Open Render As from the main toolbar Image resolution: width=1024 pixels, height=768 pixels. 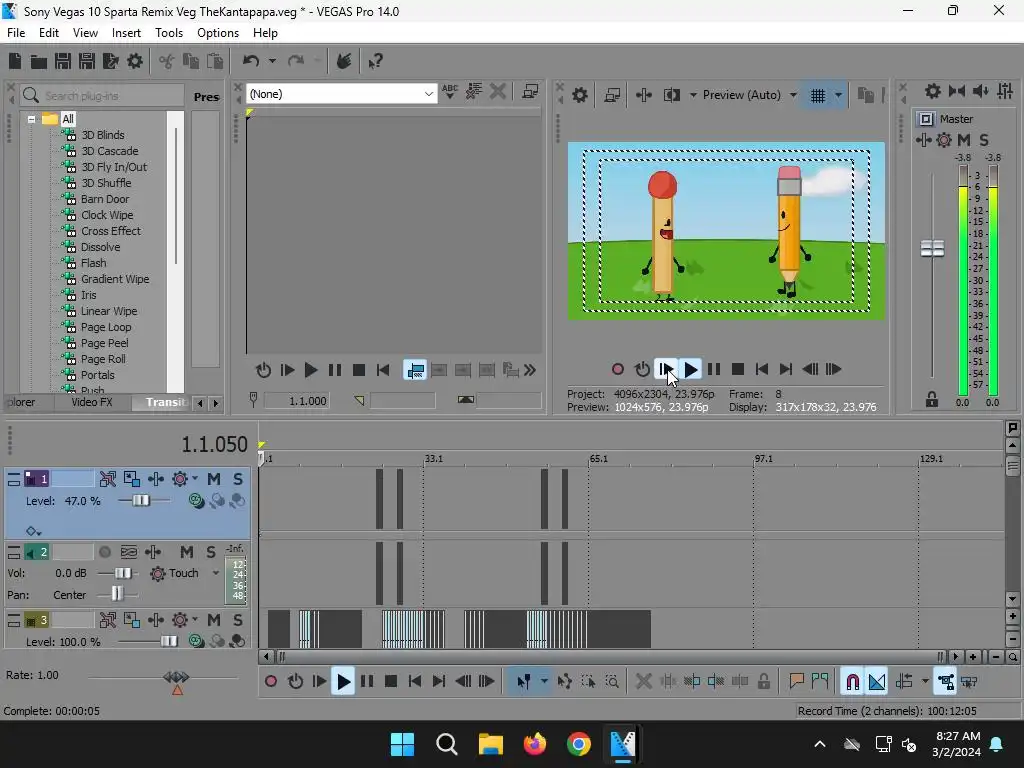[110, 61]
